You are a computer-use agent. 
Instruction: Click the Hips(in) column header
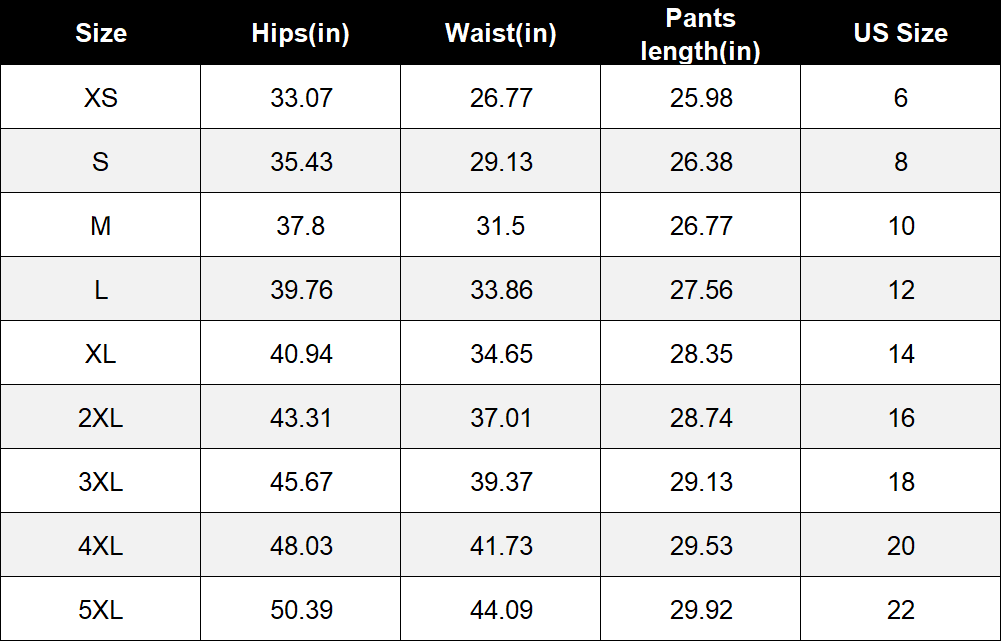pos(301,33)
